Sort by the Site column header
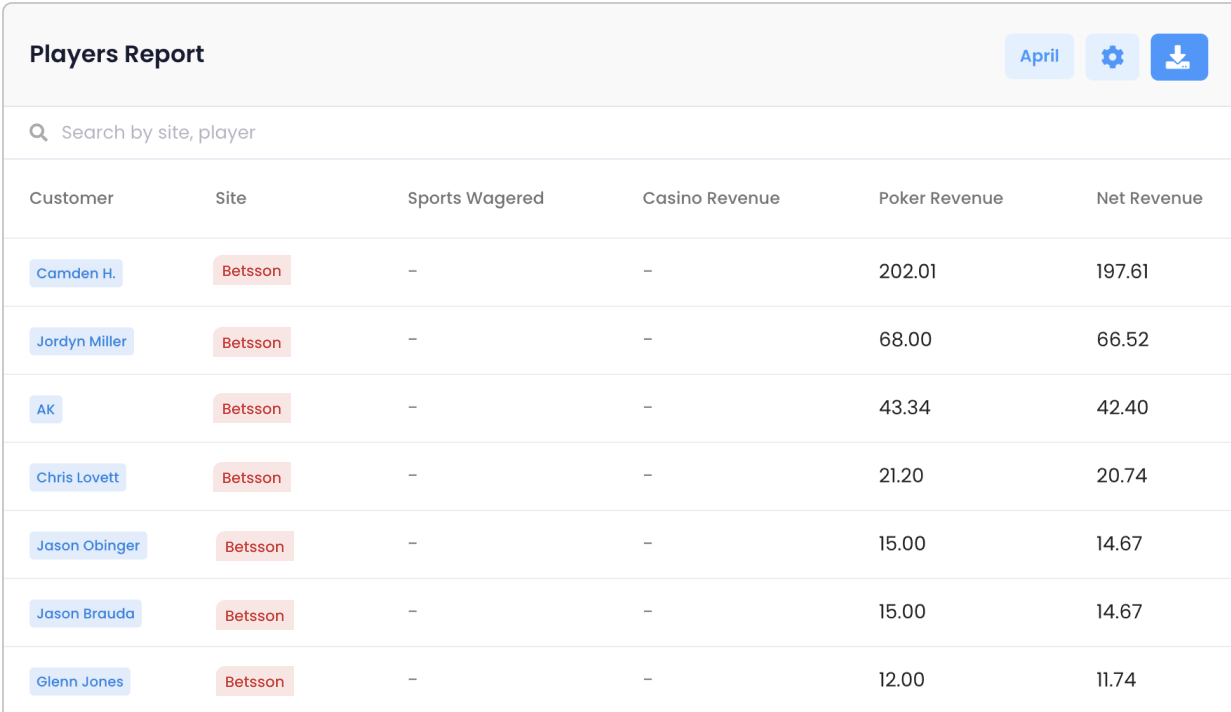Image resolution: width=1231 pixels, height=712 pixels. [x=231, y=198]
